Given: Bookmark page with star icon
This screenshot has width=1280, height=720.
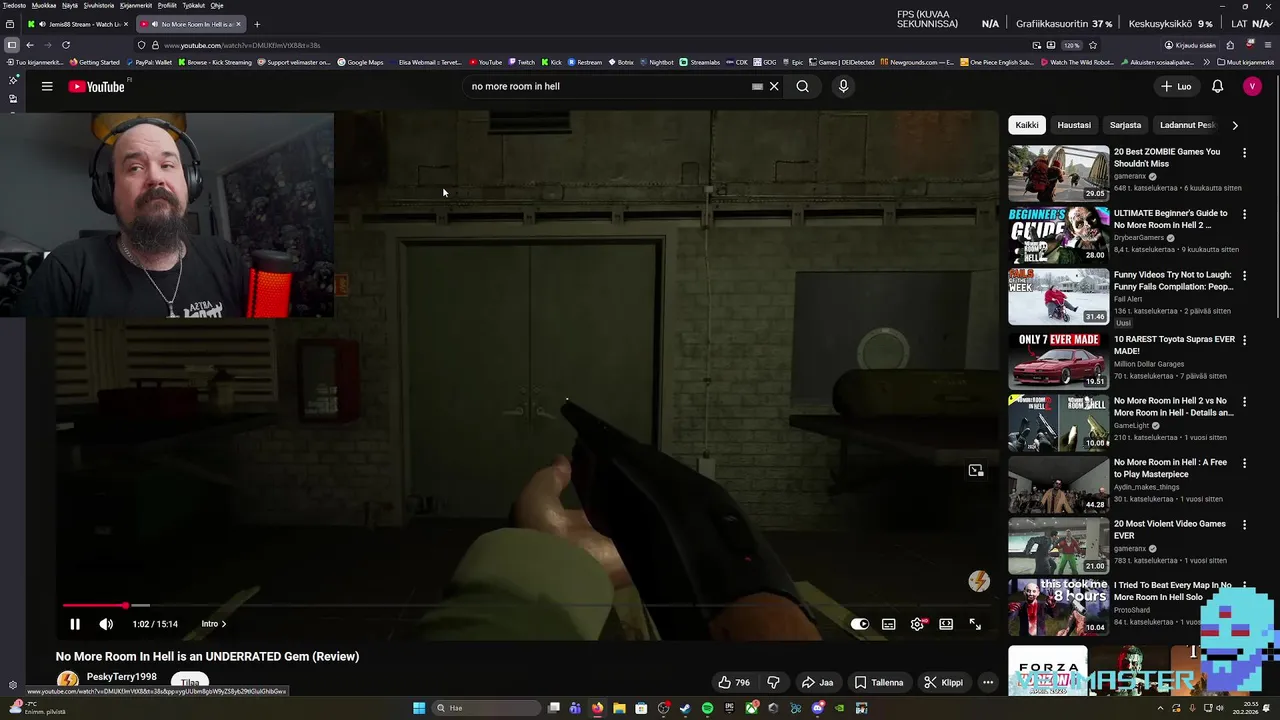Looking at the screenshot, I should [1093, 45].
